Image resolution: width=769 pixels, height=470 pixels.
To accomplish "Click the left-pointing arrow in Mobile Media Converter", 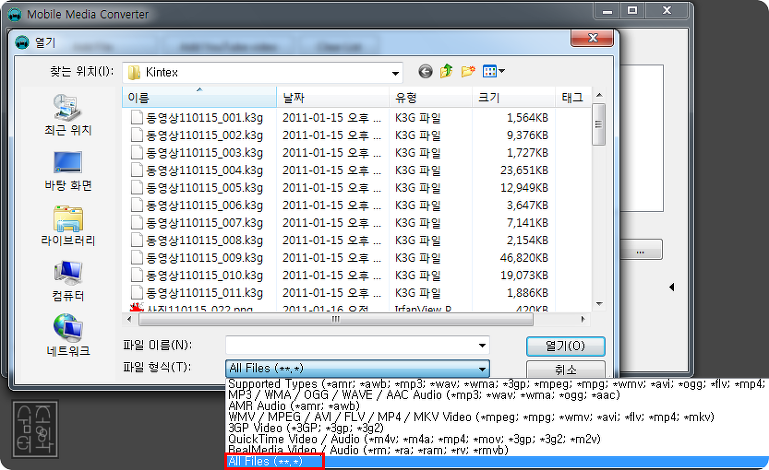I will point(671,287).
